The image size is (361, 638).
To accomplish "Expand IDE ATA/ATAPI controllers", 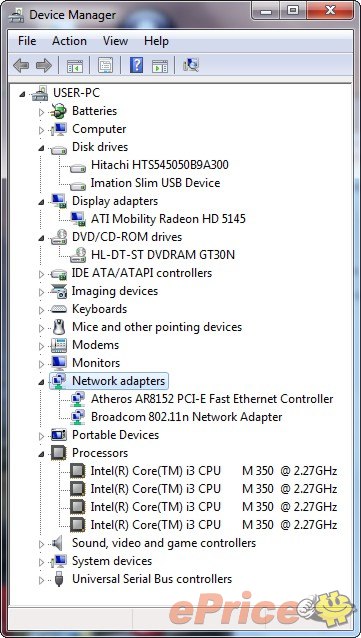I will point(41,274).
